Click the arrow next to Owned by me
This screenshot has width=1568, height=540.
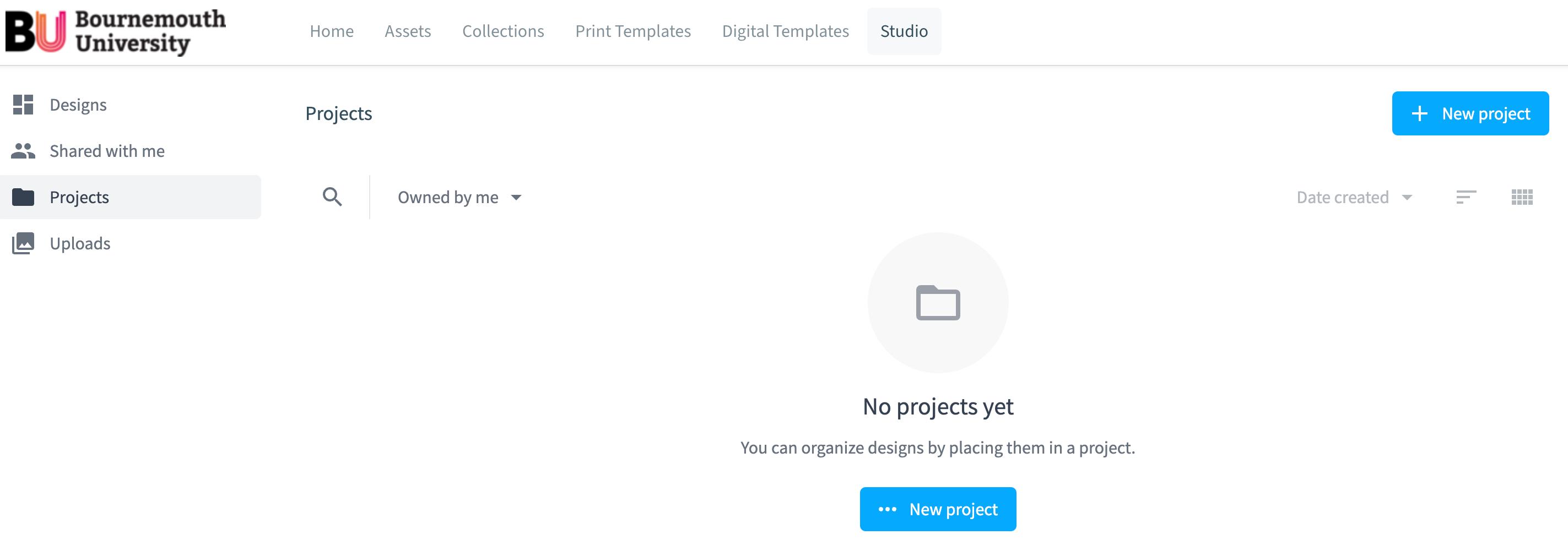coord(516,198)
